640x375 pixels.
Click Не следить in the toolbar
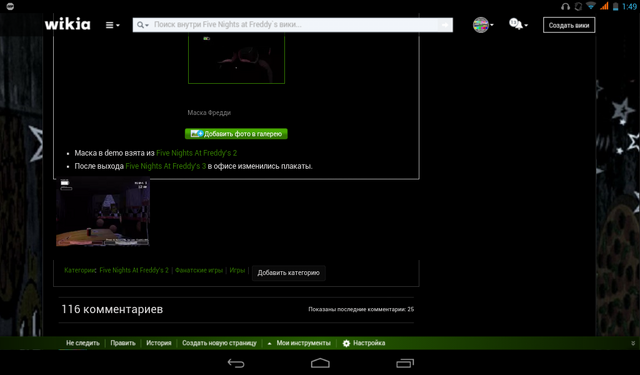coord(83,343)
